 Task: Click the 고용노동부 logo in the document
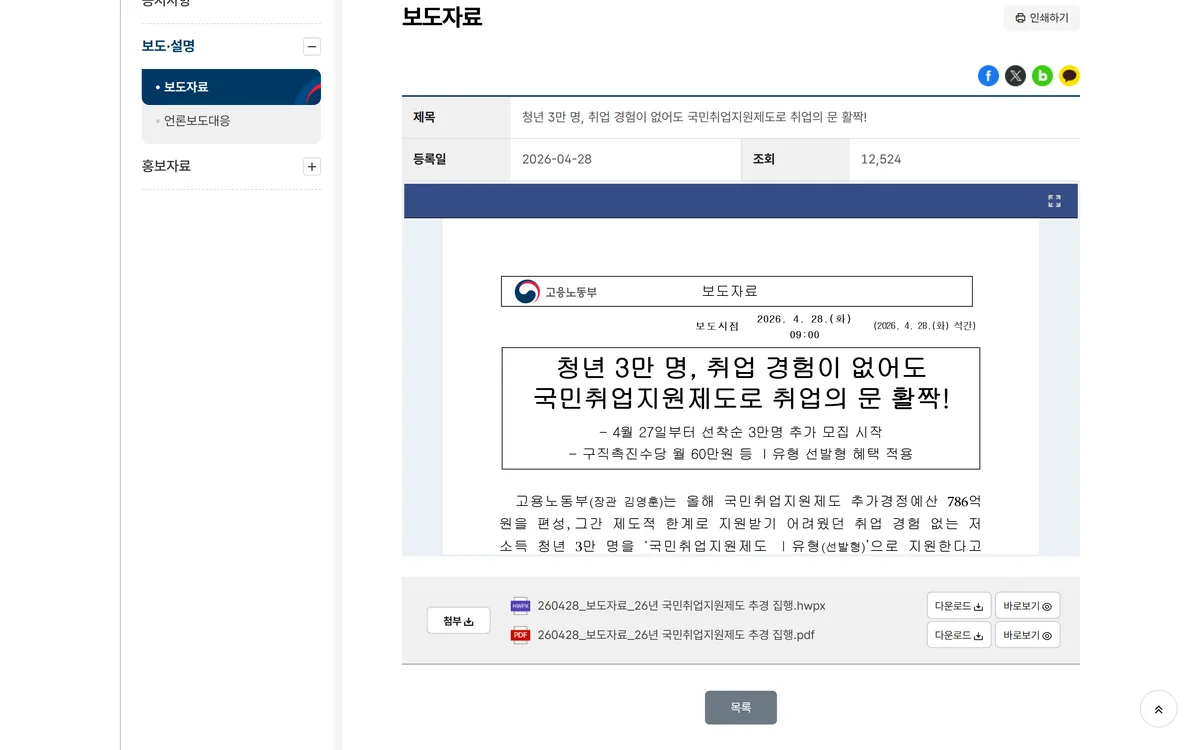point(555,292)
